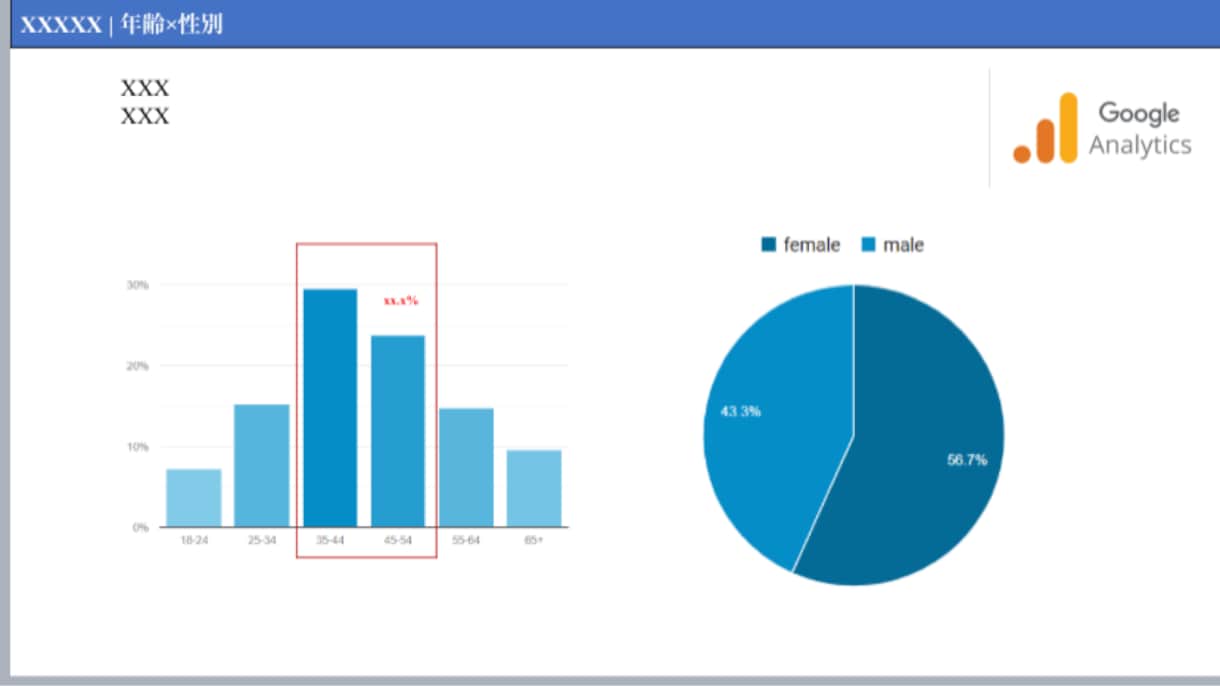The height and width of the screenshot is (686, 1220).
Task: Click the "65+" x-axis label
Action: pyautogui.click(x=534, y=540)
